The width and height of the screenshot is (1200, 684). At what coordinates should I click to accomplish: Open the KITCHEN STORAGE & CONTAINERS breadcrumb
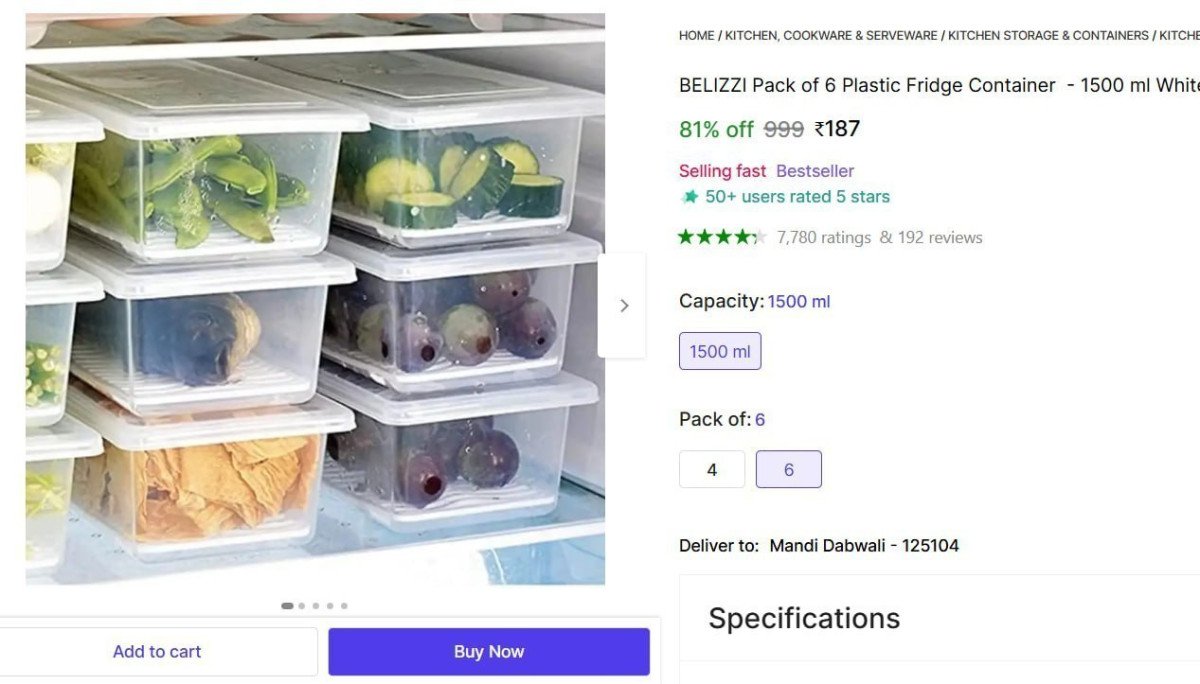click(1046, 35)
